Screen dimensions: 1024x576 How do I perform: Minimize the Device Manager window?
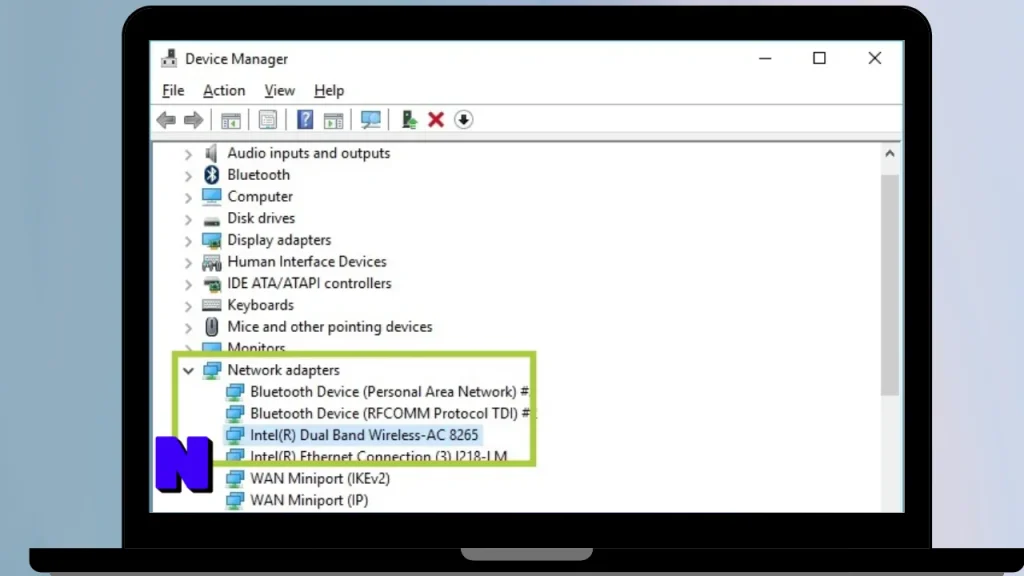coord(765,58)
